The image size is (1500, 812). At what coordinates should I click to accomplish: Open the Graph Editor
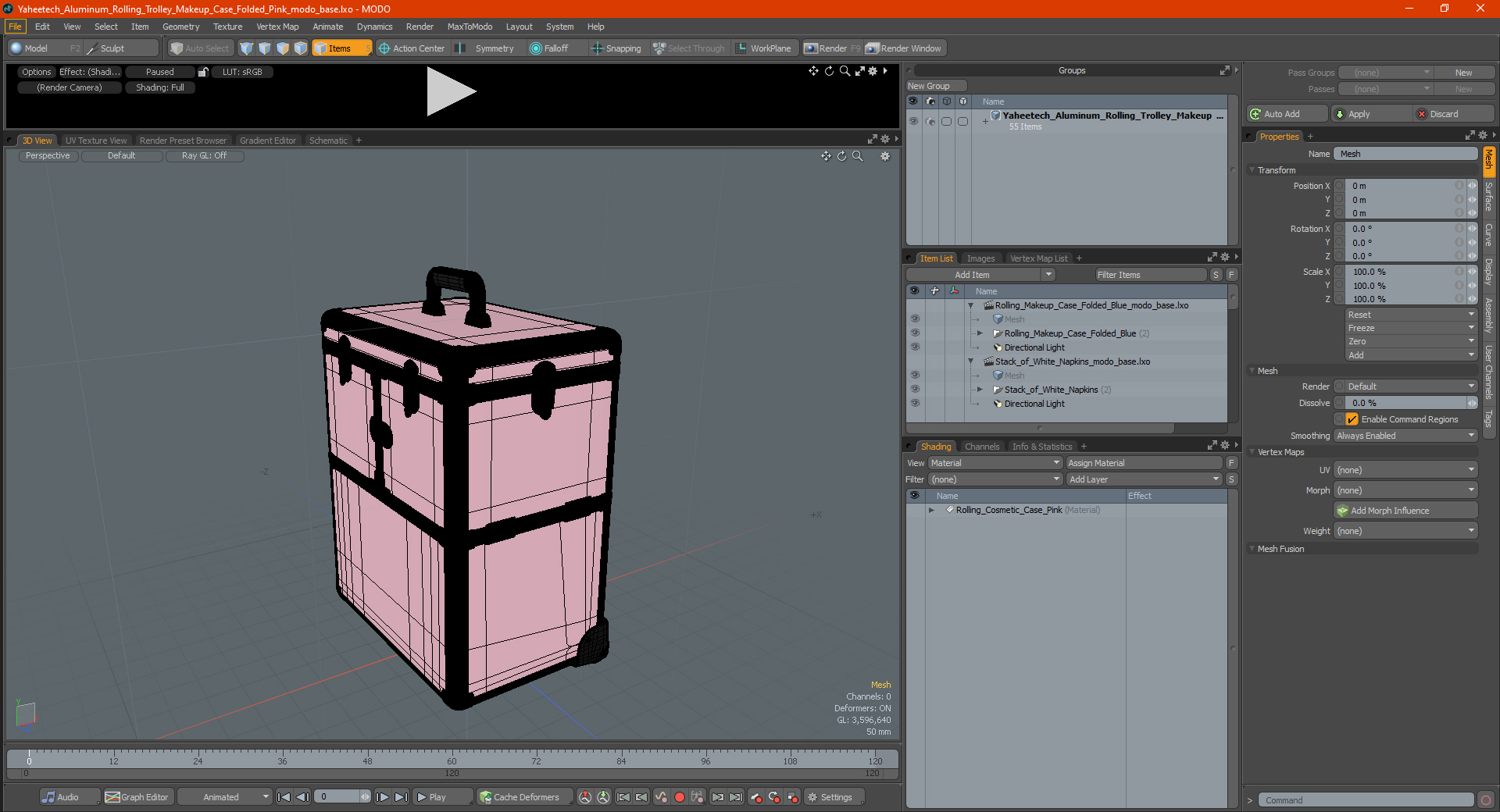(137, 797)
